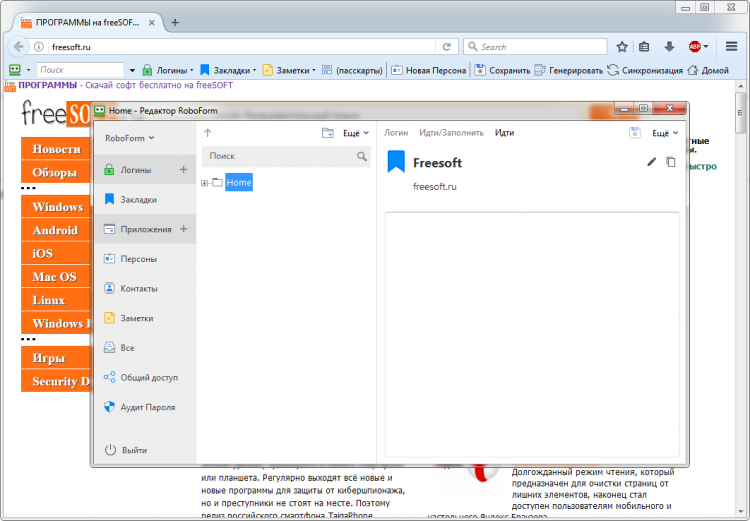Image resolution: width=750 pixels, height=521 pixels.
Task: Click Генерировать password toolbar button
Action: pos(568,70)
